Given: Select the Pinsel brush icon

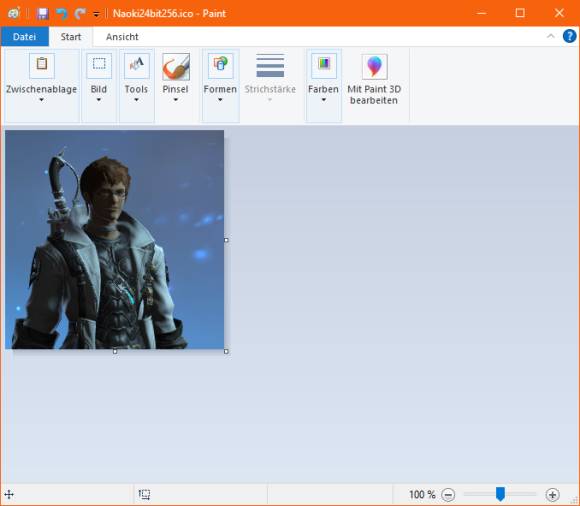Looking at the screenshot, I should [x=176, y=67].
